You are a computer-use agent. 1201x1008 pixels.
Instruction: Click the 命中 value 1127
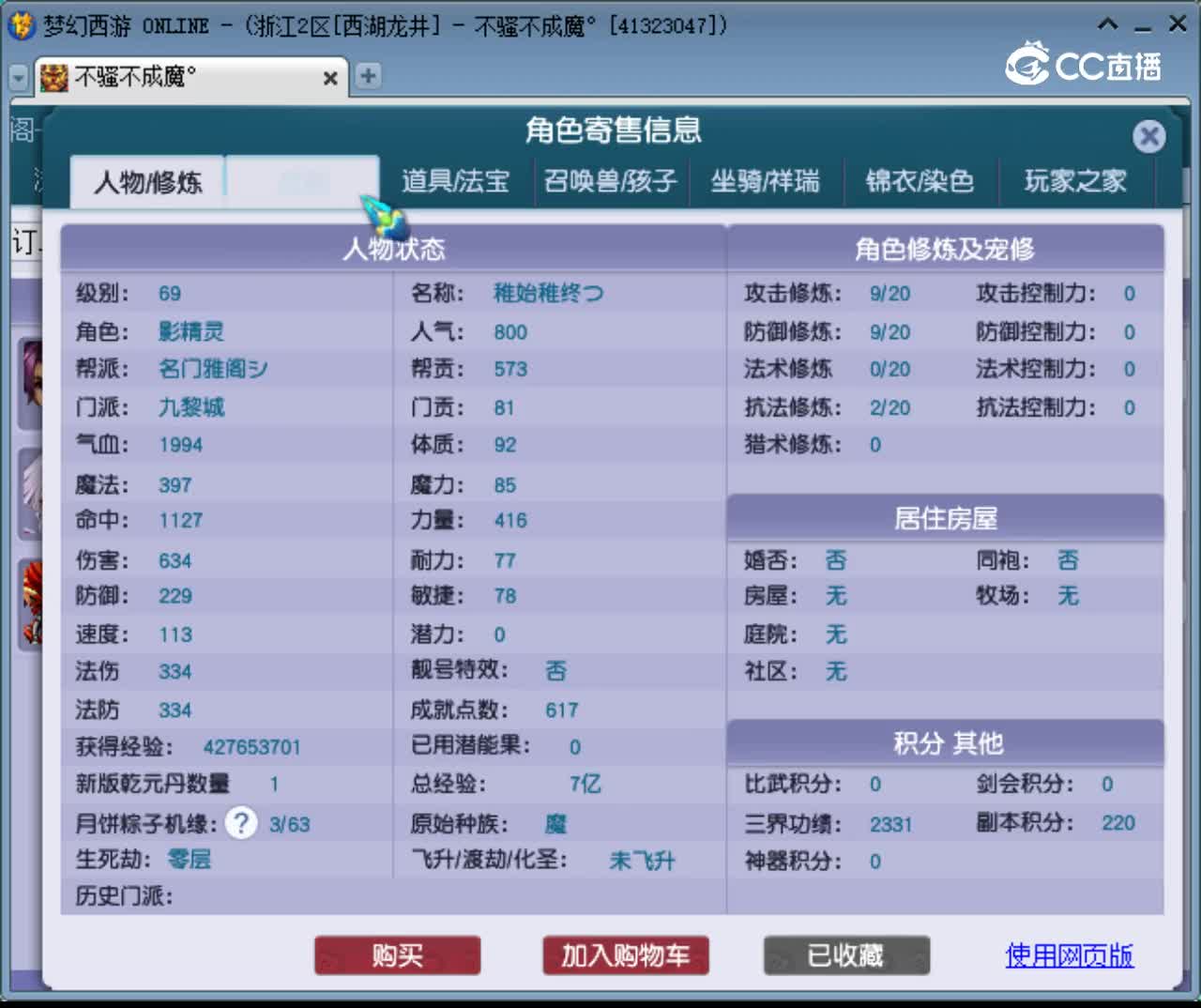click(x=181, y=520)
